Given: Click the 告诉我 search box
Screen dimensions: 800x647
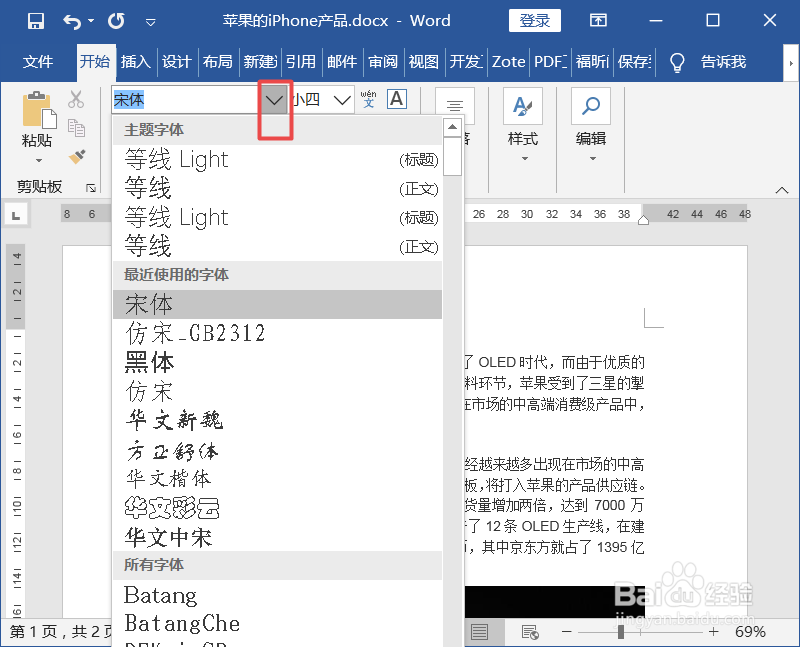Looking at the screenshot, I should click(x=723, y=62).
